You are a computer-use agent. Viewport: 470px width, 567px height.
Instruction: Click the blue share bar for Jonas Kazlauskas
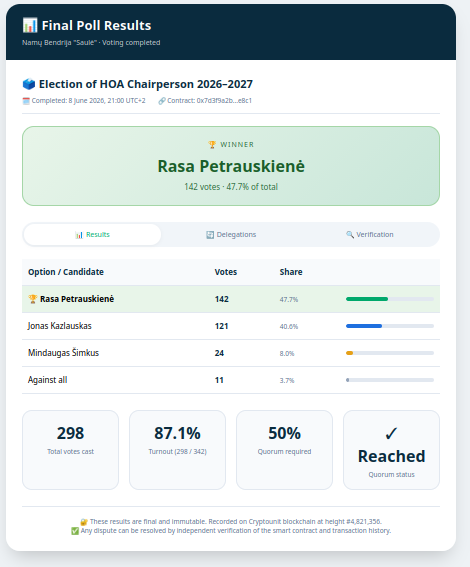[364, 326]
